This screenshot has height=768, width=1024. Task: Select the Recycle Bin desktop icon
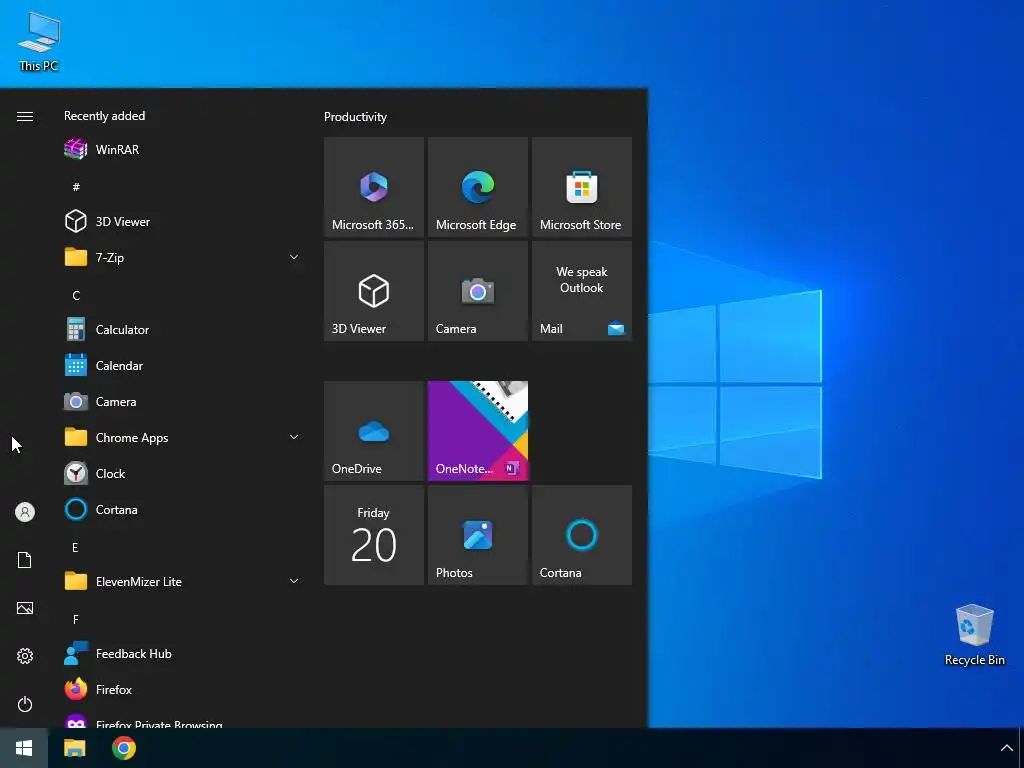click(974, 635)
